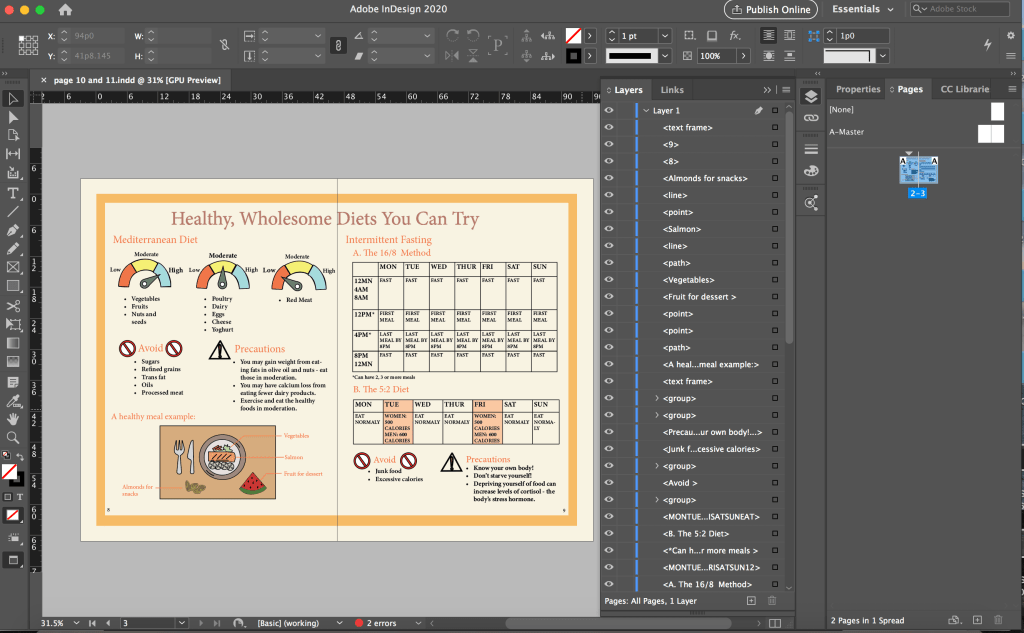Select the Direct Selection tool
Viewport: 1024px width, 633px height.
tap(13, 117)
